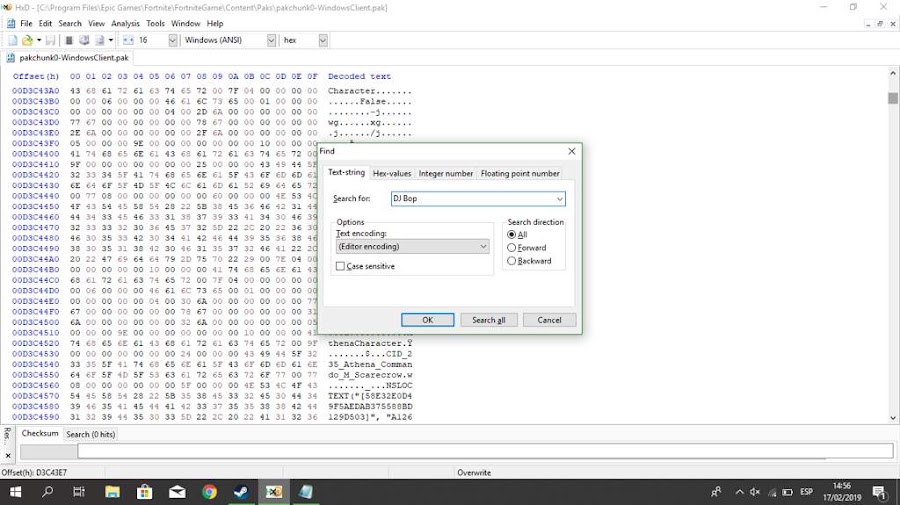Viewport: 900px width, 505px height.
Task: Click the Open RAM toolbar icon
Action: tap(69, 40)
